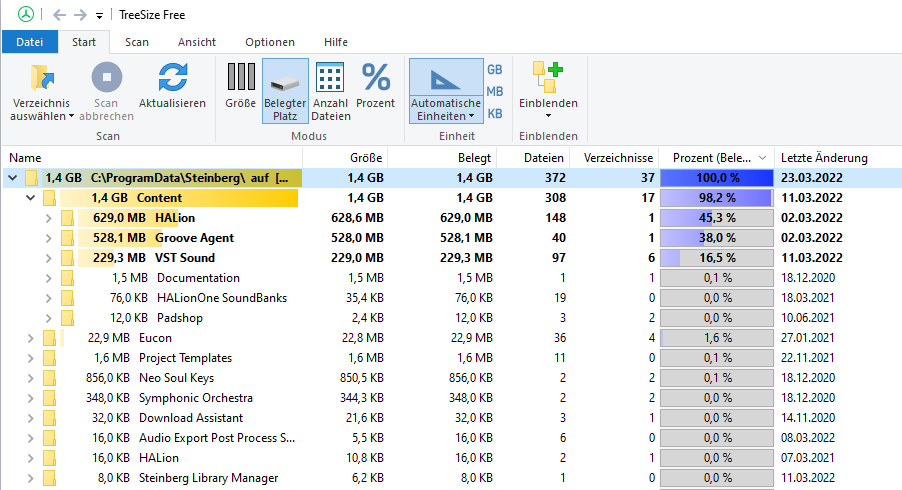This screenshot has height=490, width=902.
Task: Click the Einblenden icon in ribbon
Action: point(547,78)
